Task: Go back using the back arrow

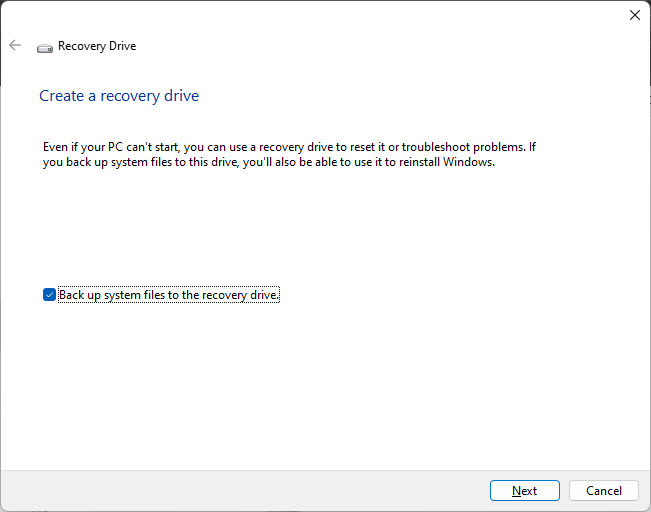Action: pyautogui.click(x=15, y=45)
